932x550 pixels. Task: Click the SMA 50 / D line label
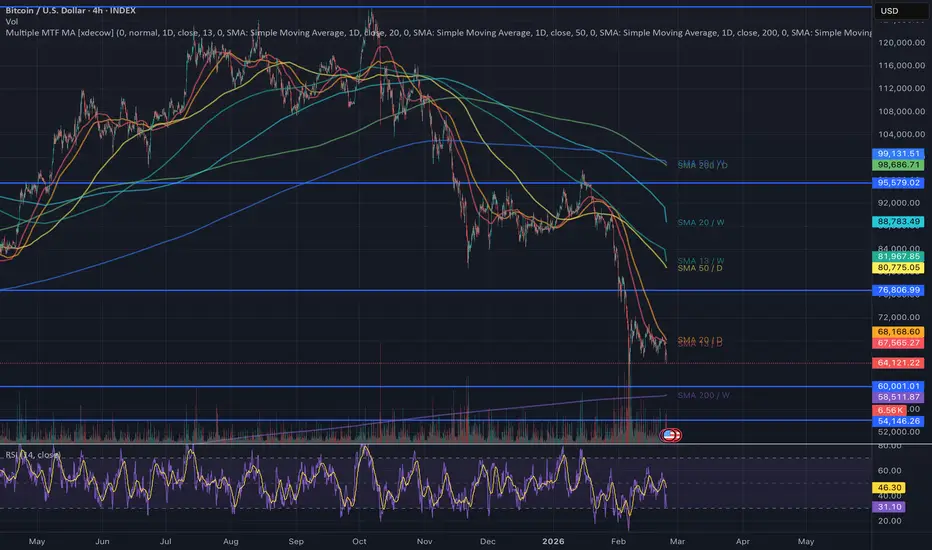pos(700,268)
